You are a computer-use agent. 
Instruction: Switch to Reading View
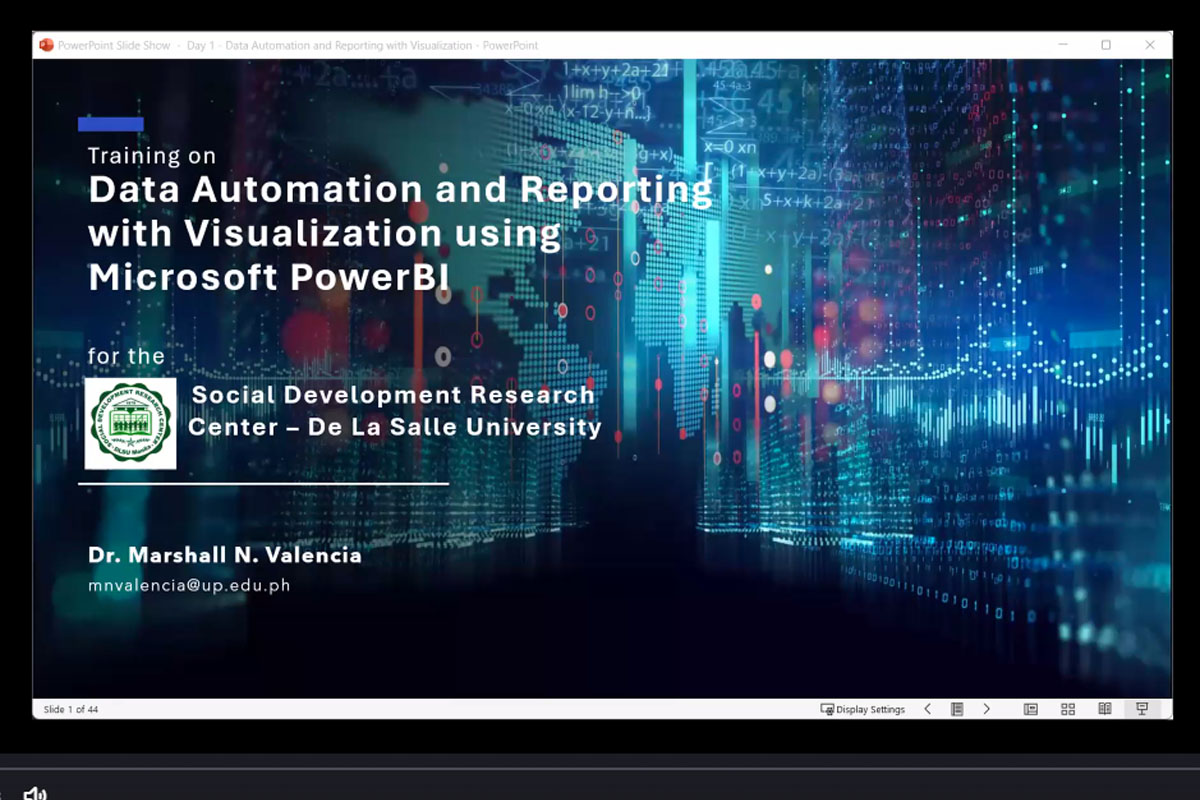coord(1105,709)
